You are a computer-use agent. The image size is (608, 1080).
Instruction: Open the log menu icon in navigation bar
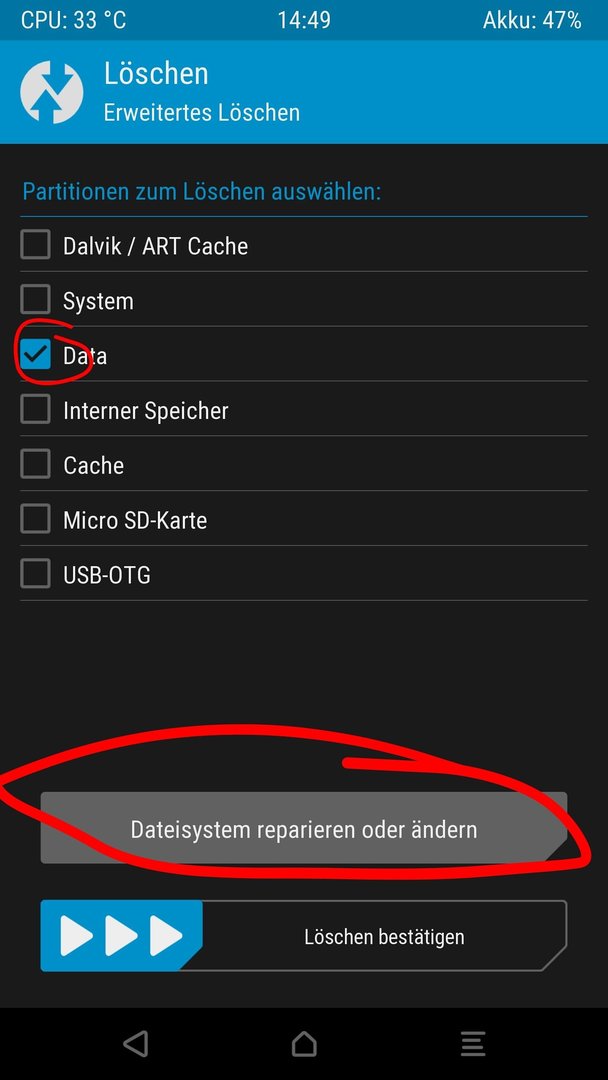tap(473, 1043)
